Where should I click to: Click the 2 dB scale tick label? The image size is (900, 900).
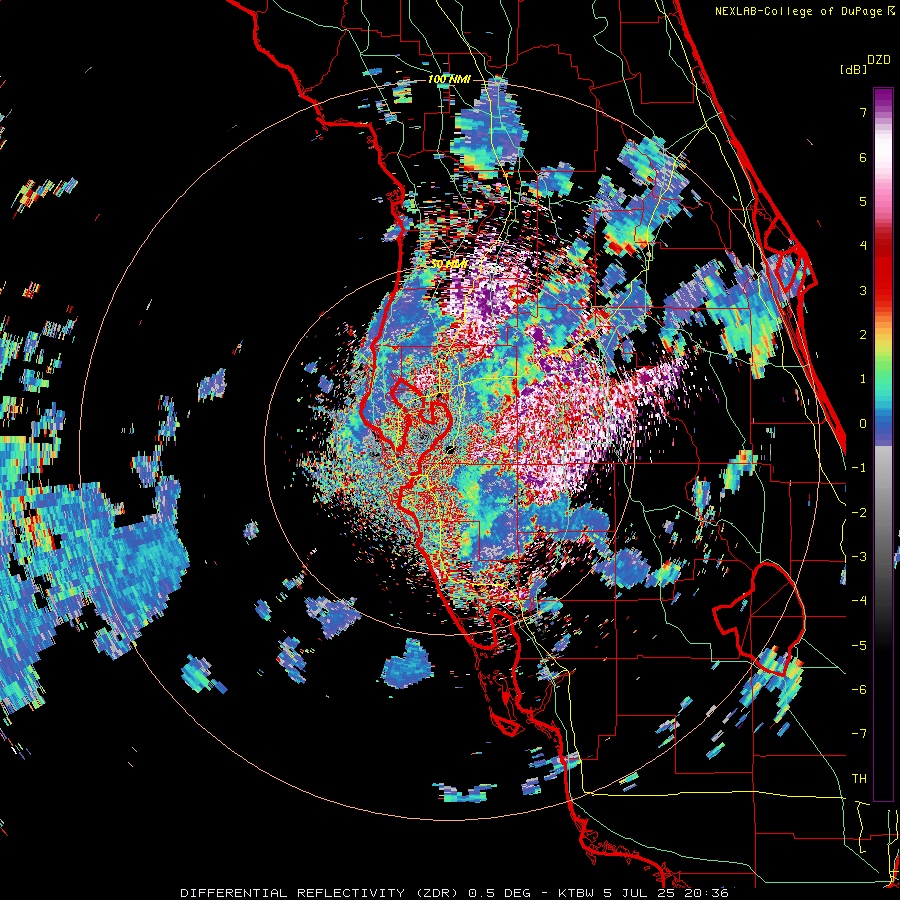pos(863,335)
